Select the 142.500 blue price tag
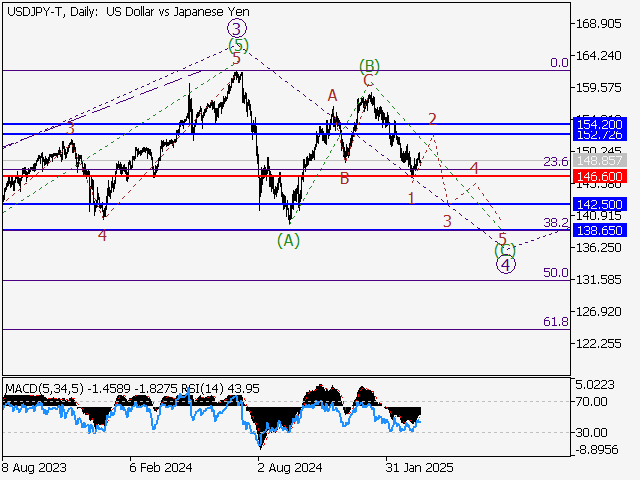The image size is (640, 480). click(601, 204)
